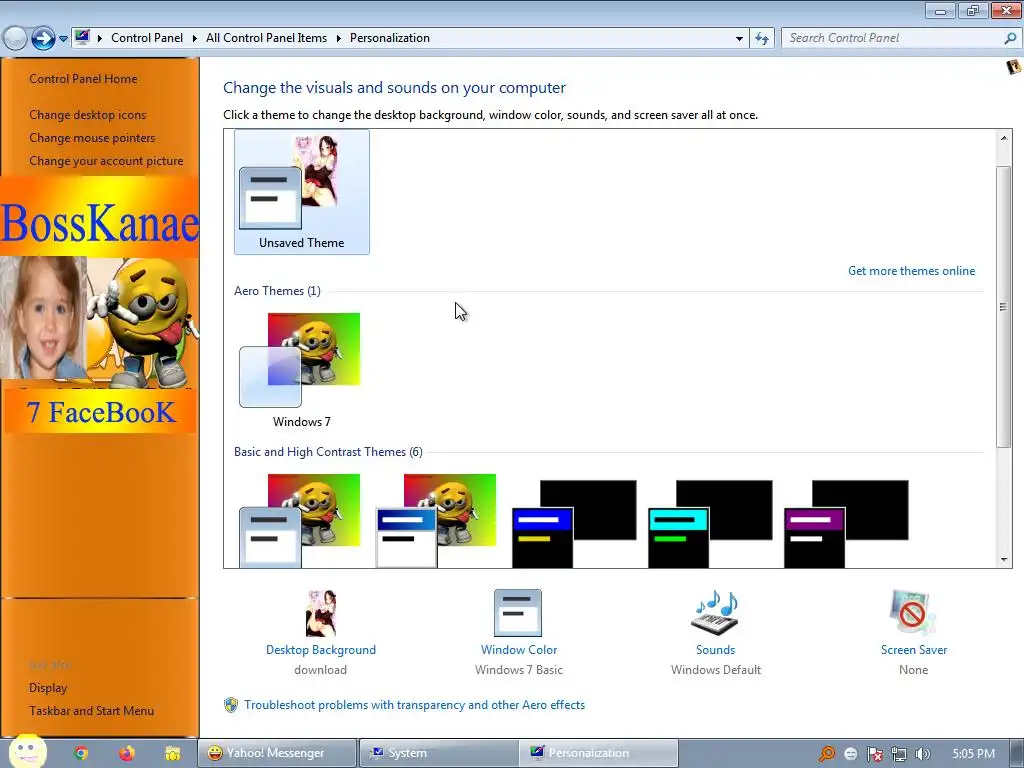Click Get more themes online link
The image size is (1024, 768).
(911, 271)
